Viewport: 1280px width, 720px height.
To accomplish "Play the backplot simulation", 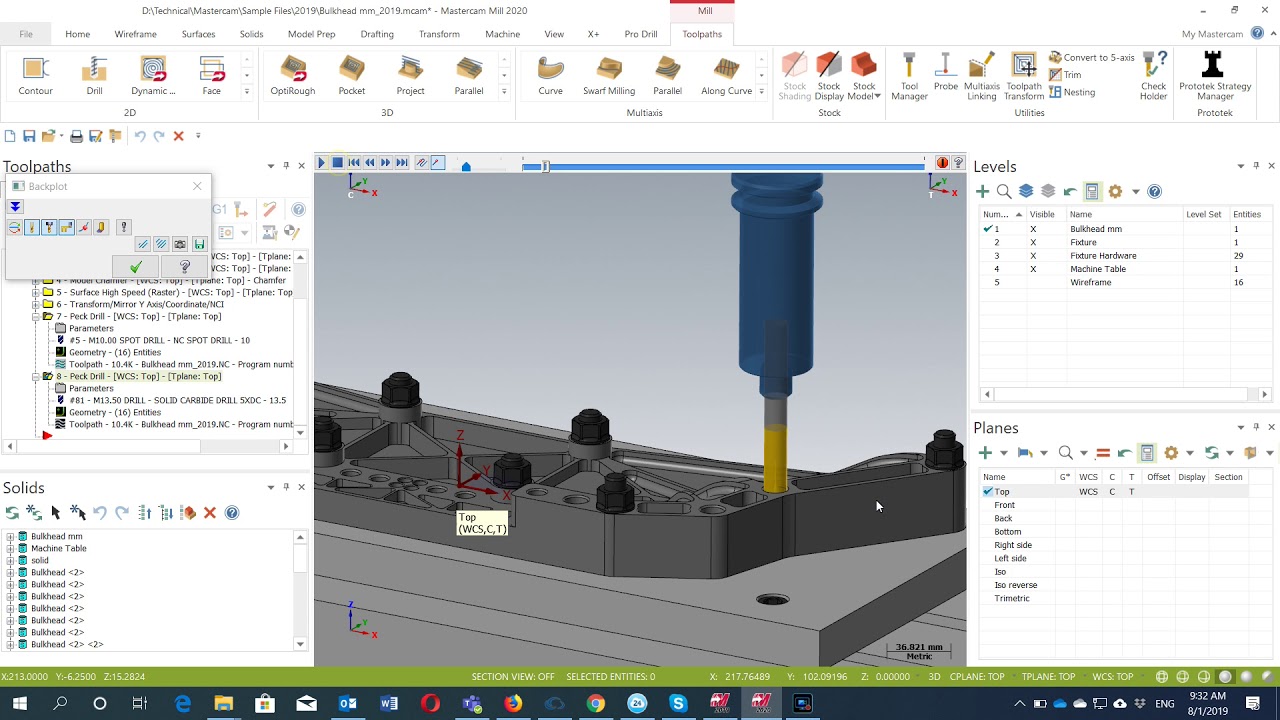I will click(x=322, y=163).
